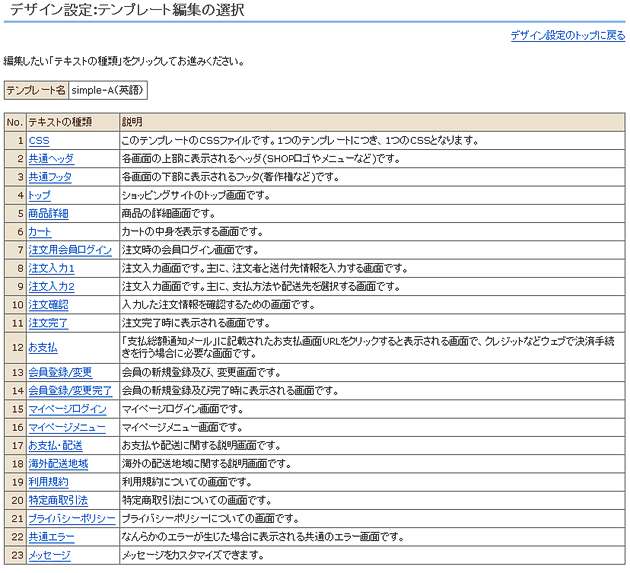Select the マイページメニュー link
630x573 pixels.
66,427
